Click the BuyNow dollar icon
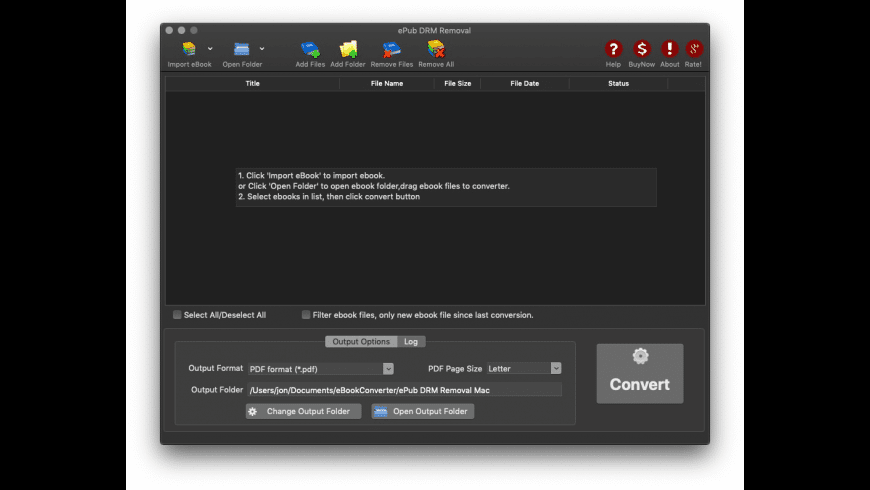The image size is (870, 490). tap(641, 49)
